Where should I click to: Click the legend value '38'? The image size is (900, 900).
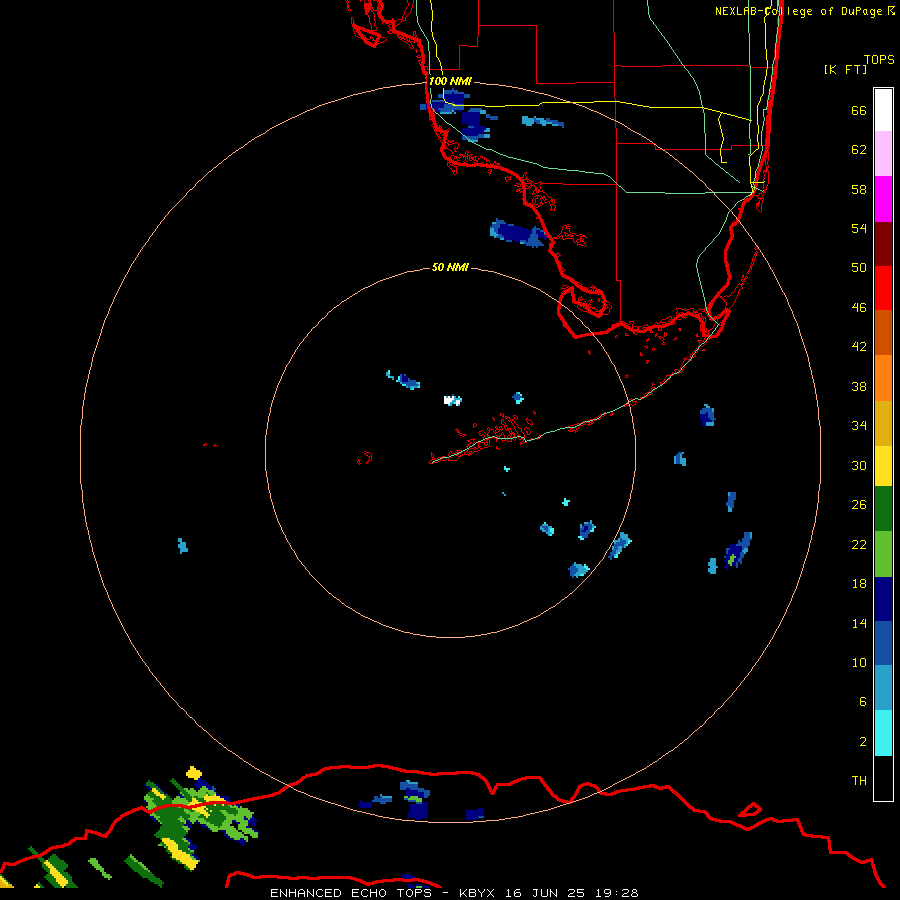coord(859,387)
